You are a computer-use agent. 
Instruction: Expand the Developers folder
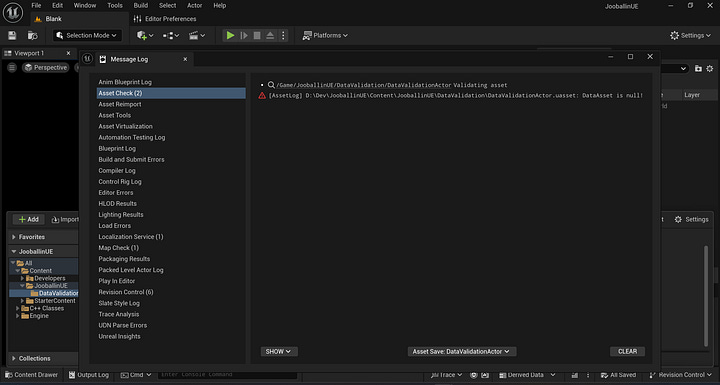pos(22,278)
